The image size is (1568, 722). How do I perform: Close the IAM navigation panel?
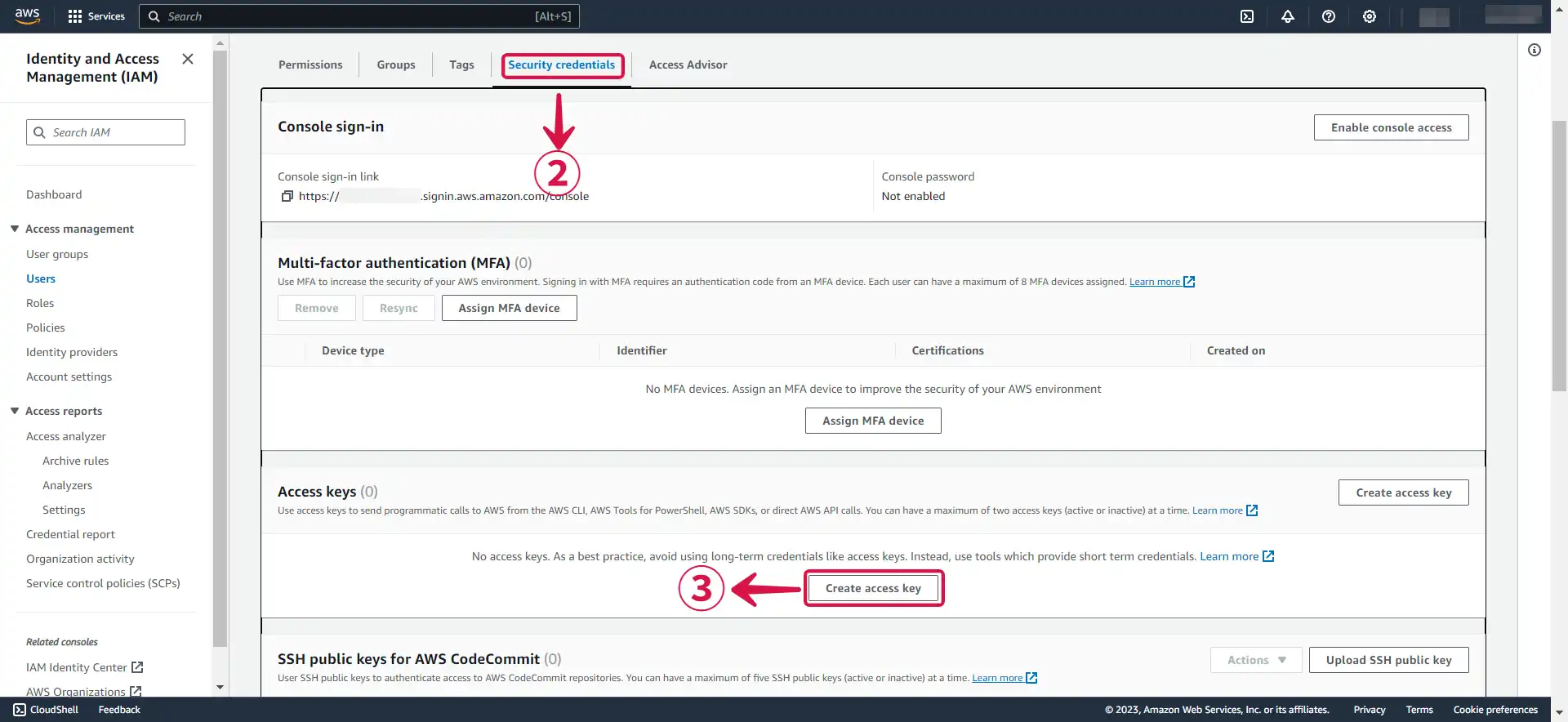pos(188,59)
